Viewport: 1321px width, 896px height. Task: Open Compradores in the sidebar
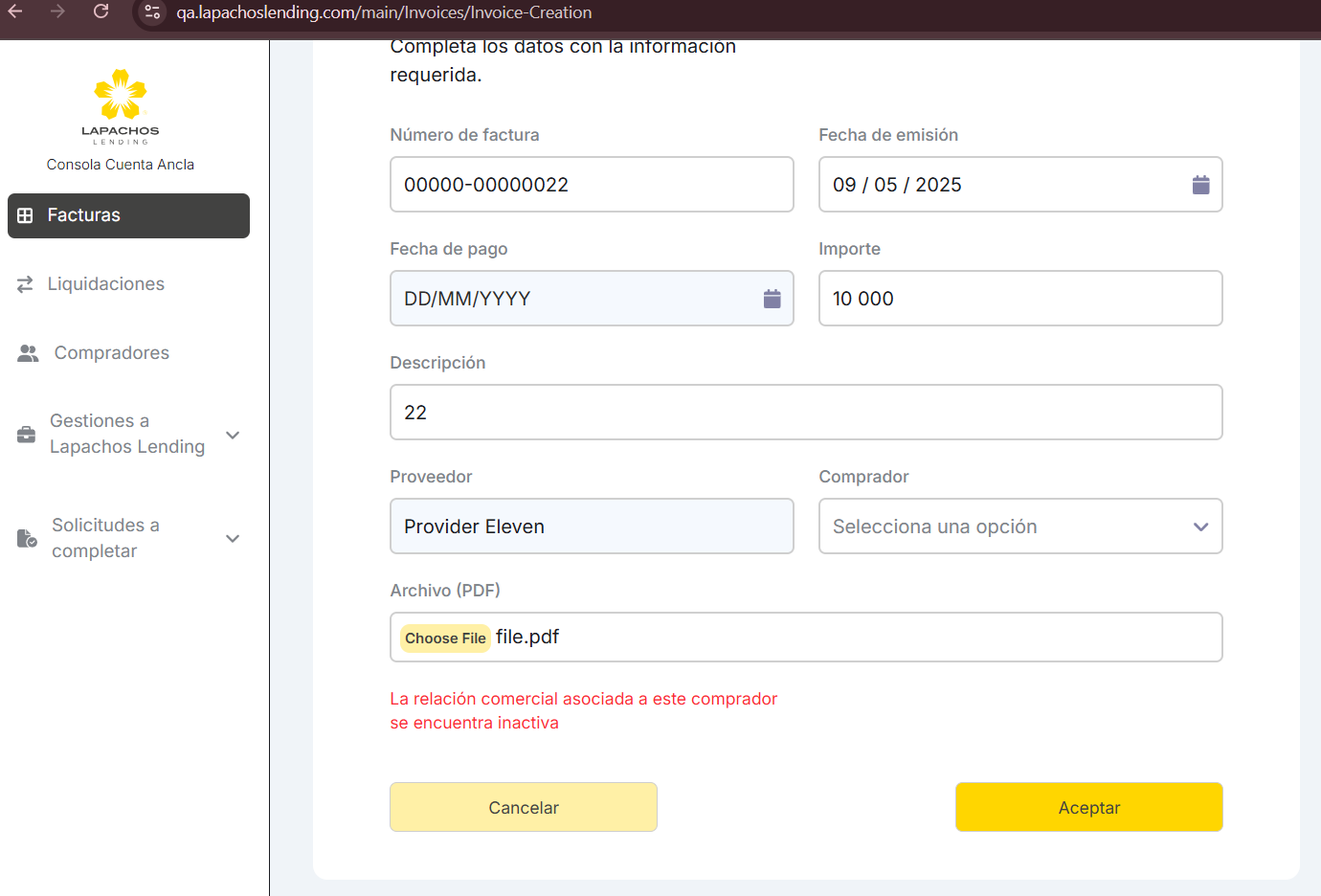point(111,353)
